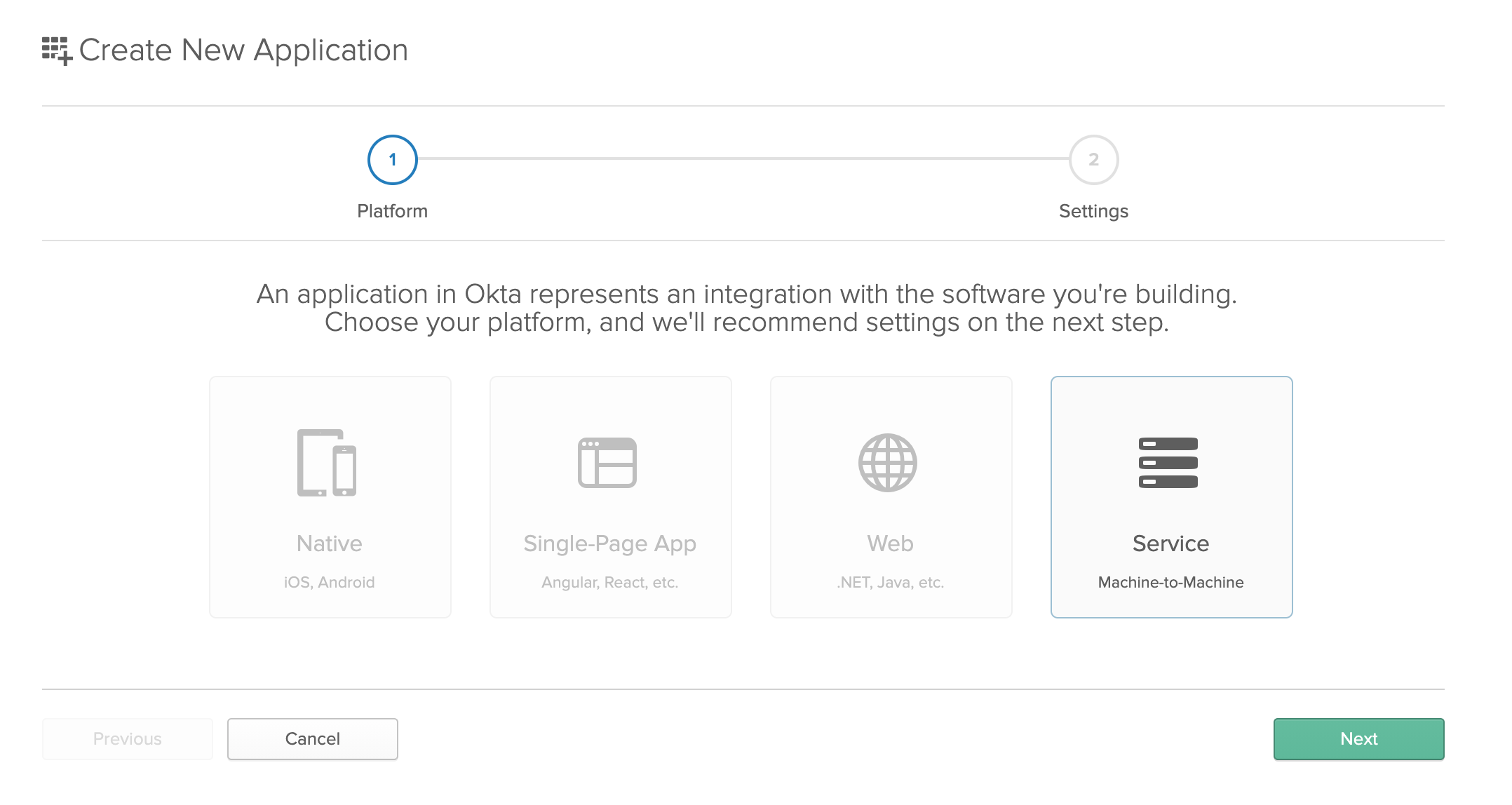Click the Create New Application grid icon
Screen dimensions: 1512x805
coord(57,51)
